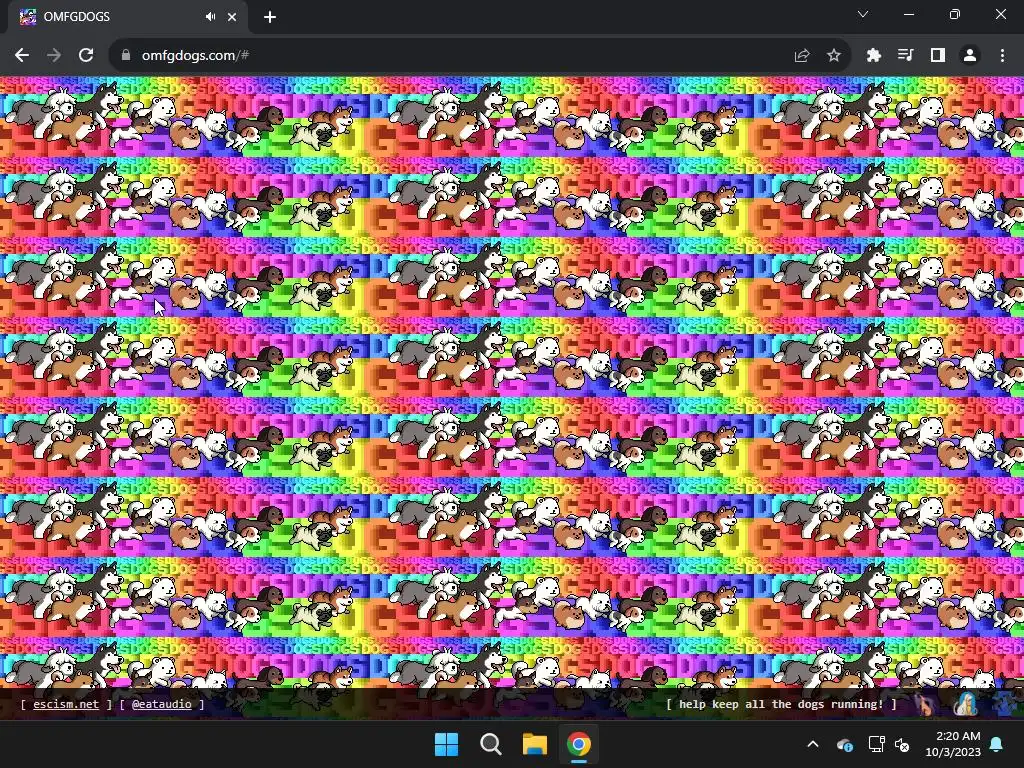Open the network status tray icon
The width and height of the screenshot is (1024, 768).
[876, 744]
